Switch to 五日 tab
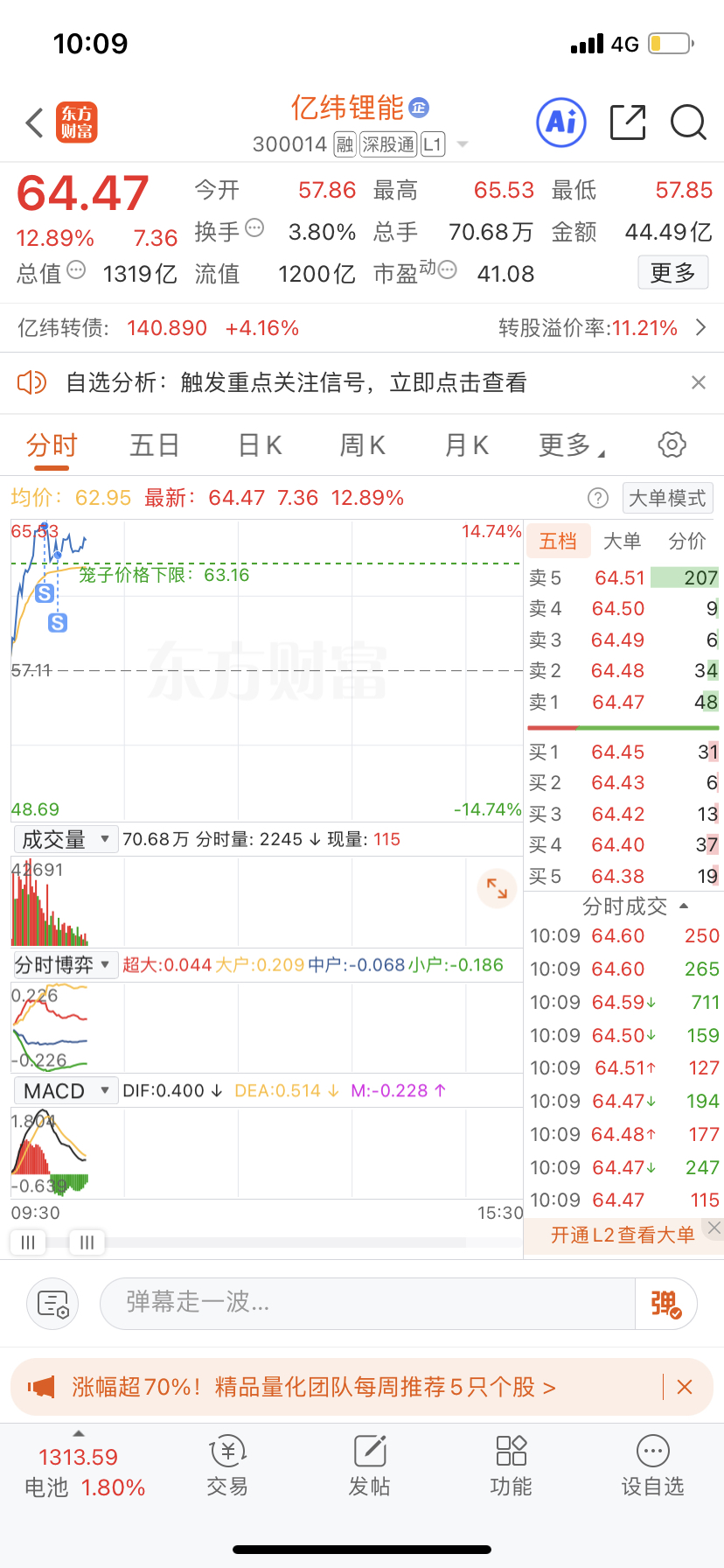The width and height of the screenshot is (724, 1568). 155,445
